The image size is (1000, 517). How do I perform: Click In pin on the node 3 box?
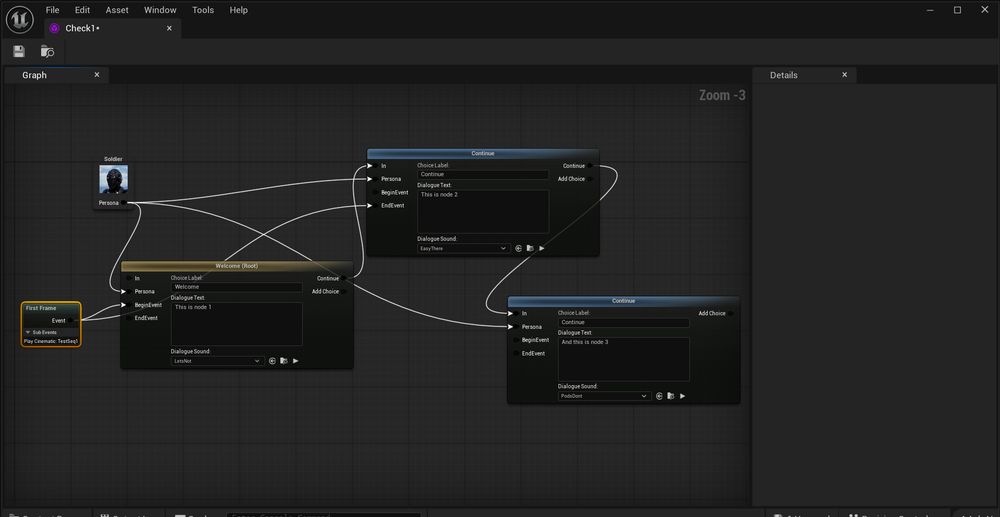point(516,313)
